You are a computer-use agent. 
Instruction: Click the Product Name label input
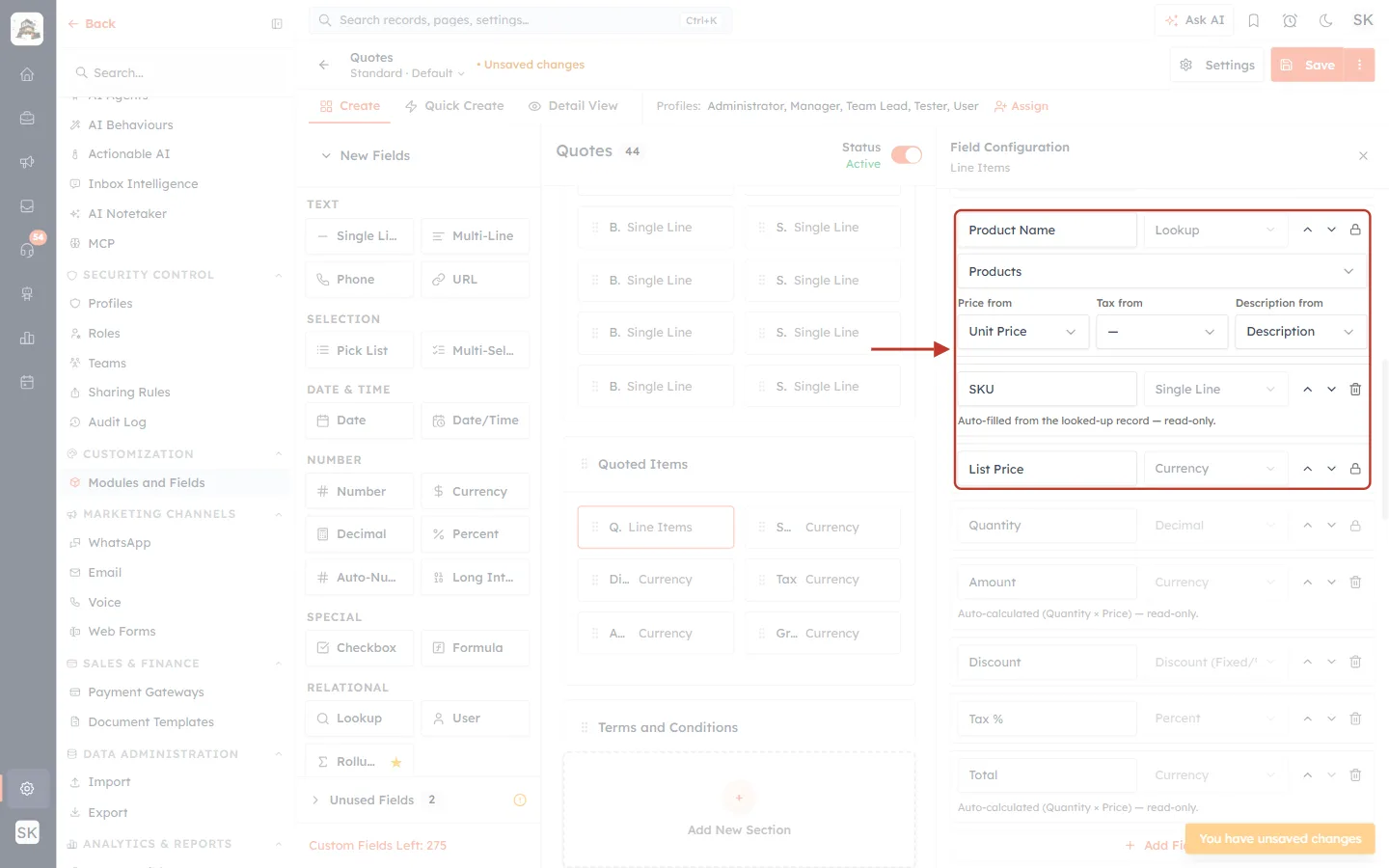1047,231
